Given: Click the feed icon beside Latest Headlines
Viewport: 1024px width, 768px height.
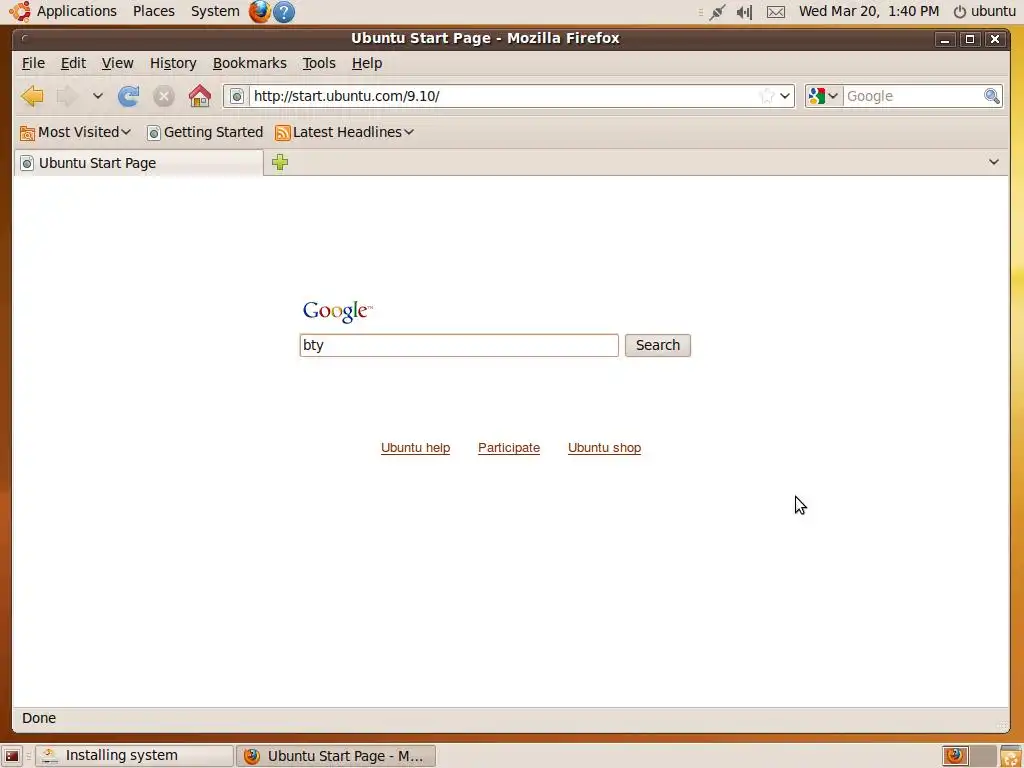Looking at the screenshot, I should coord(282,133).
